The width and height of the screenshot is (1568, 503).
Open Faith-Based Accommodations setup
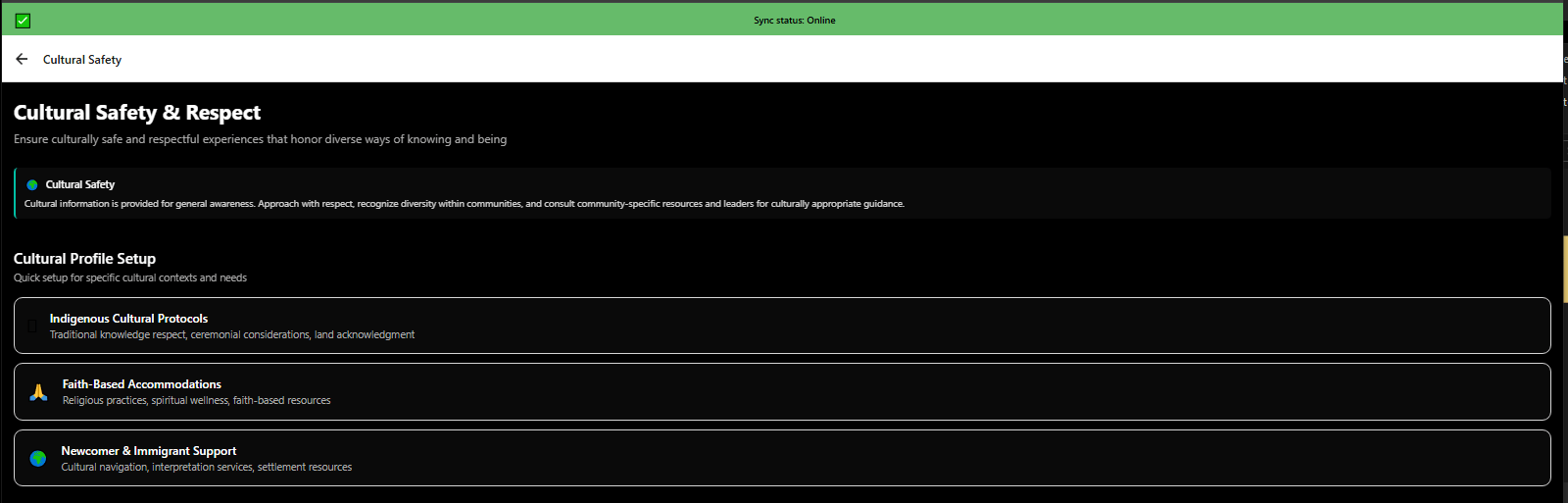142,384
